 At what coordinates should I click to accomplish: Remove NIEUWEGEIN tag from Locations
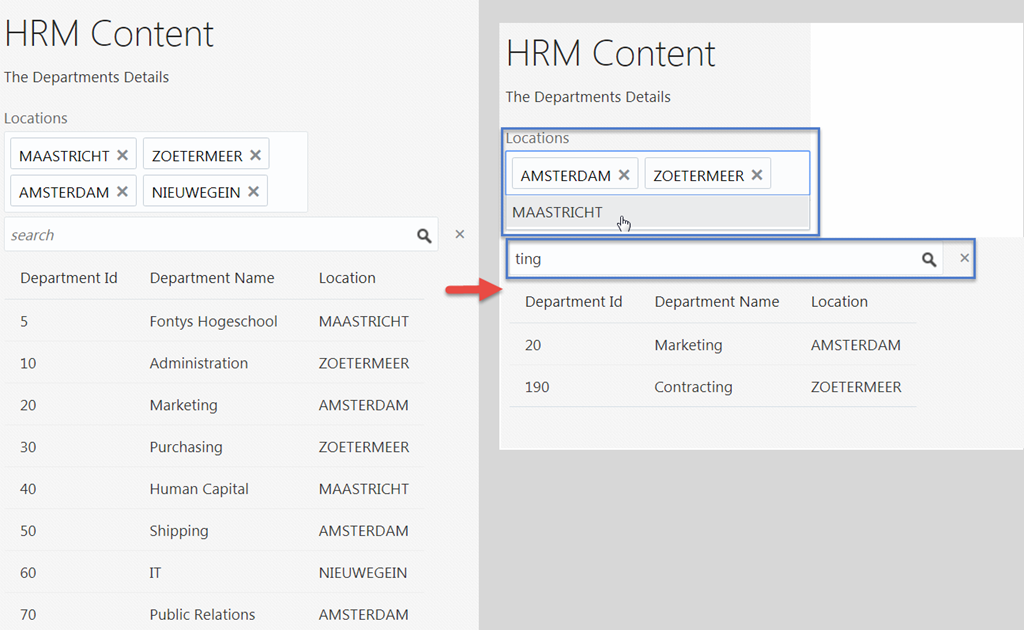253,191
